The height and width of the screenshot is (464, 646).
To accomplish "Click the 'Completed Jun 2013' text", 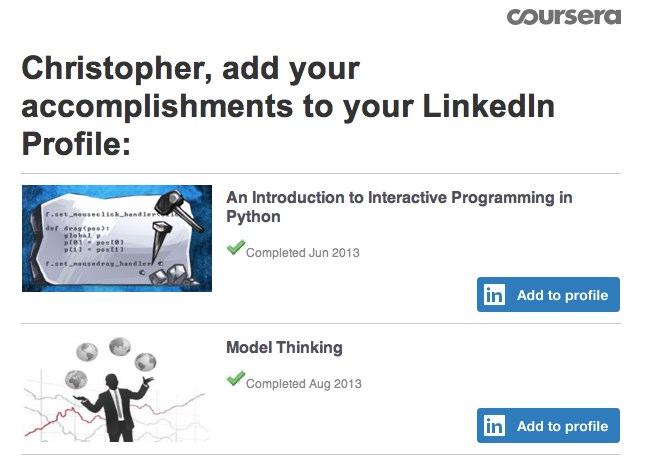I will [x=302, y=253].
